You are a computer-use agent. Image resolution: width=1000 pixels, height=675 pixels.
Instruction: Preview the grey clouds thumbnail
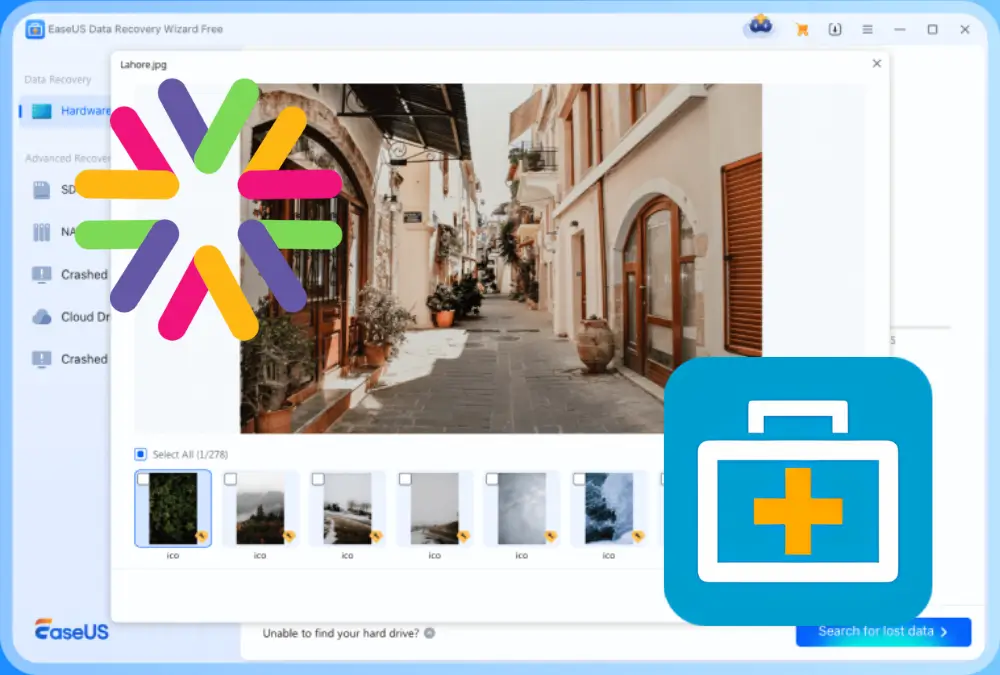click(522, 508)
